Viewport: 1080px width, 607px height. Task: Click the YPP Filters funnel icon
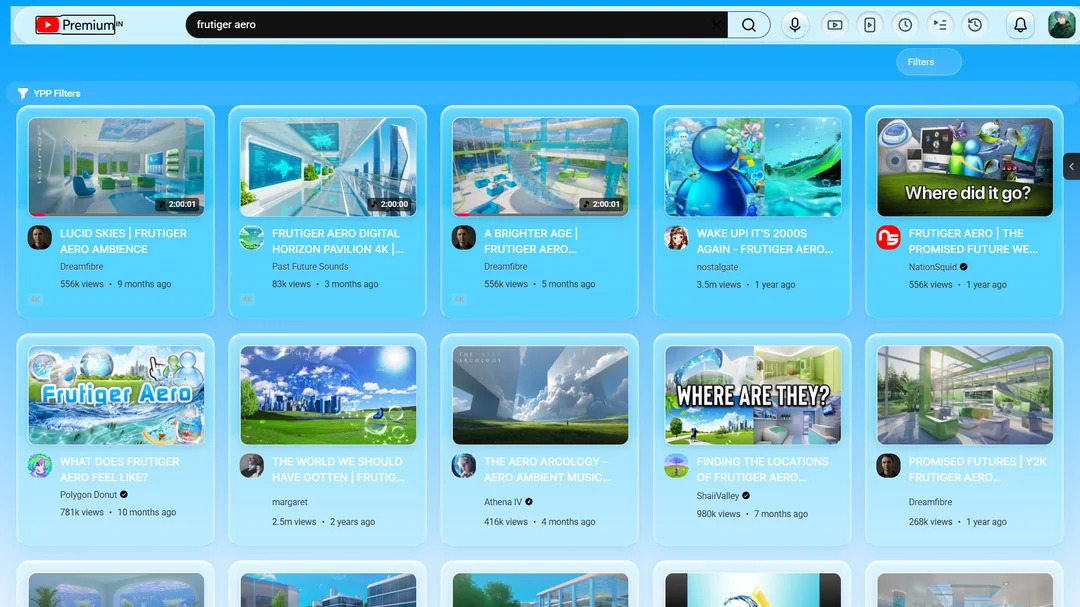point(23,93)
